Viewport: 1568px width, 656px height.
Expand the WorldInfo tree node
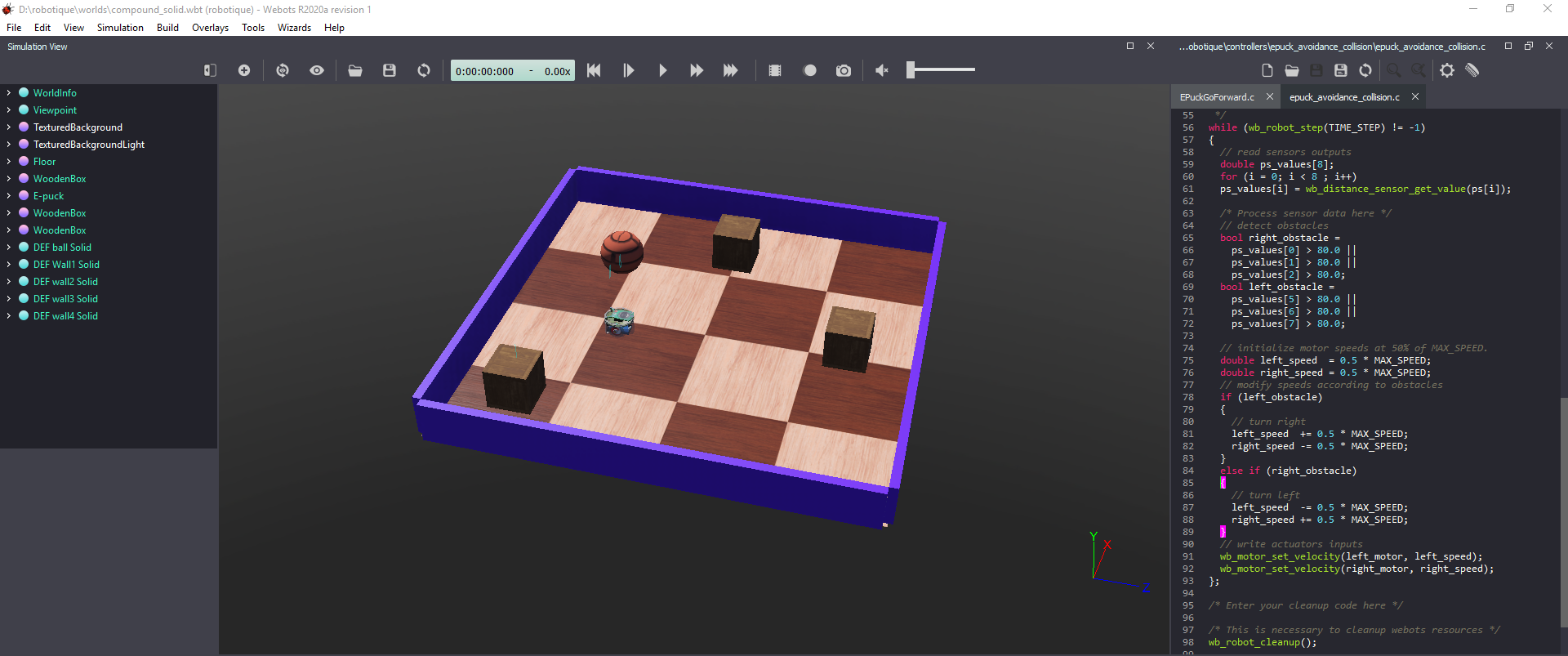(9, 93)
